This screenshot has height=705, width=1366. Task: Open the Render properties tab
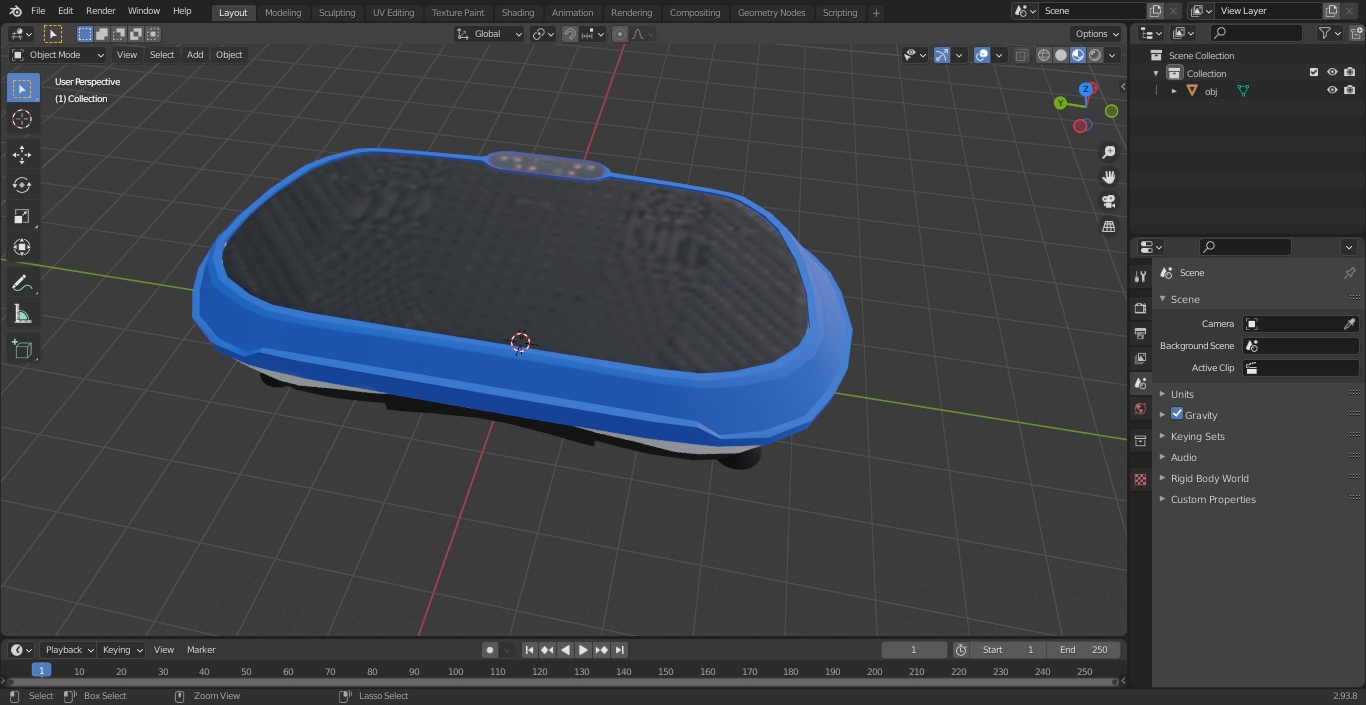pyautogui.click(x=1140, y=308)
